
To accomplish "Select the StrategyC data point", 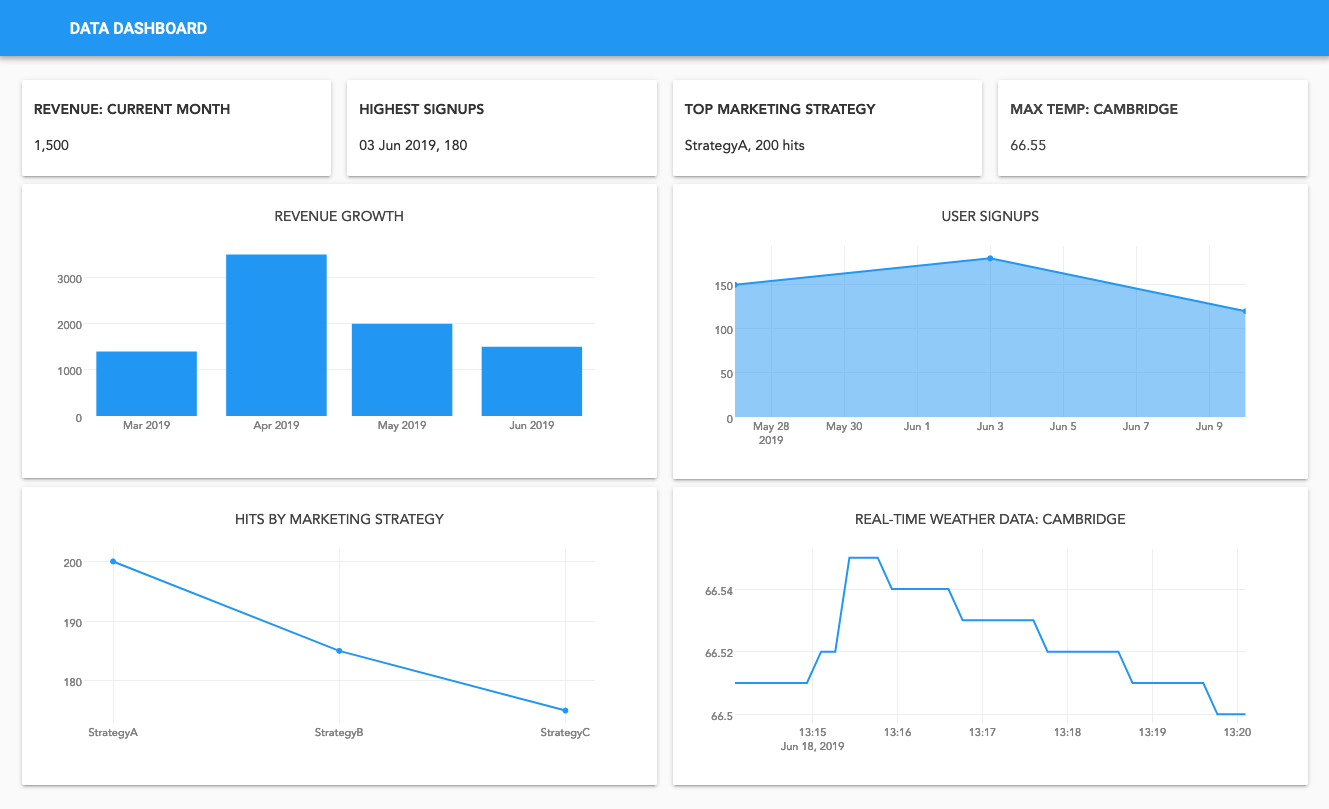I will (x=564, y=709).
